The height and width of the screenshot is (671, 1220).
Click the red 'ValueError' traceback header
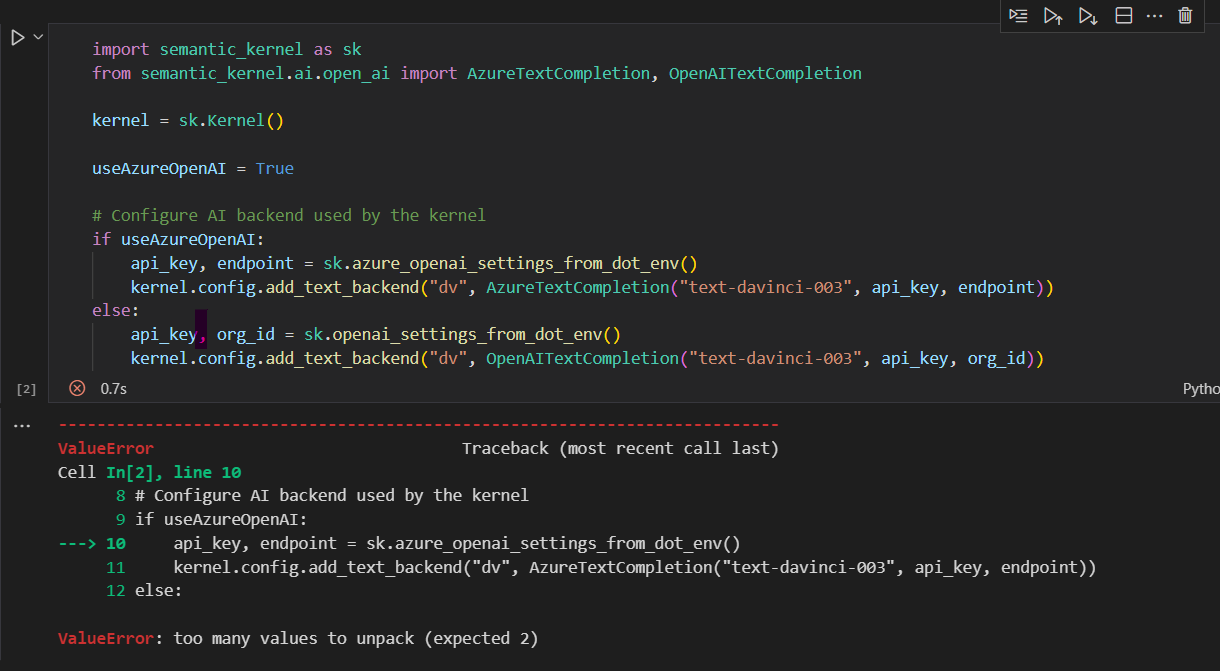tap(106, 448)
